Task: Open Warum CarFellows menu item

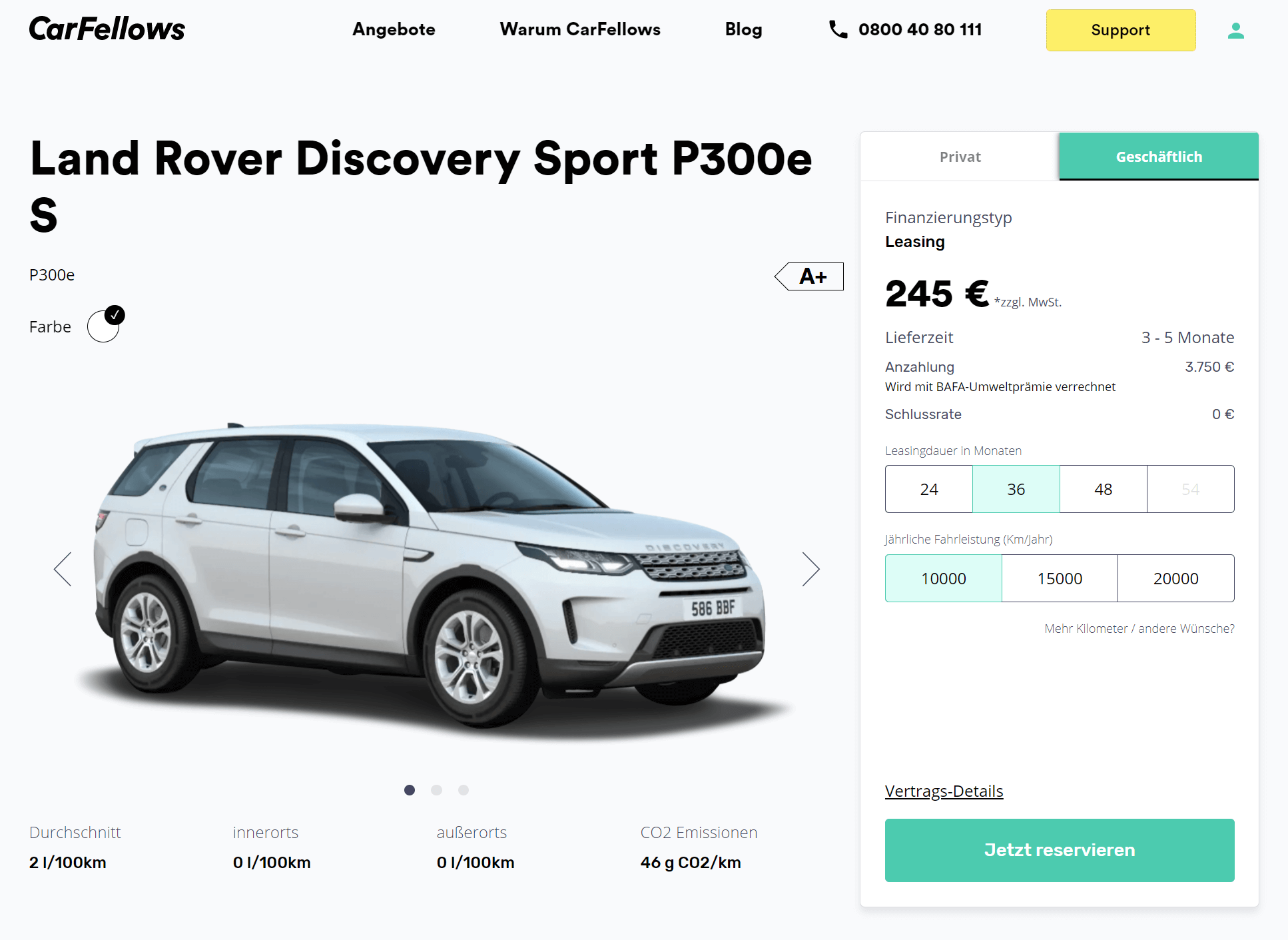Action: pos(580,29)
